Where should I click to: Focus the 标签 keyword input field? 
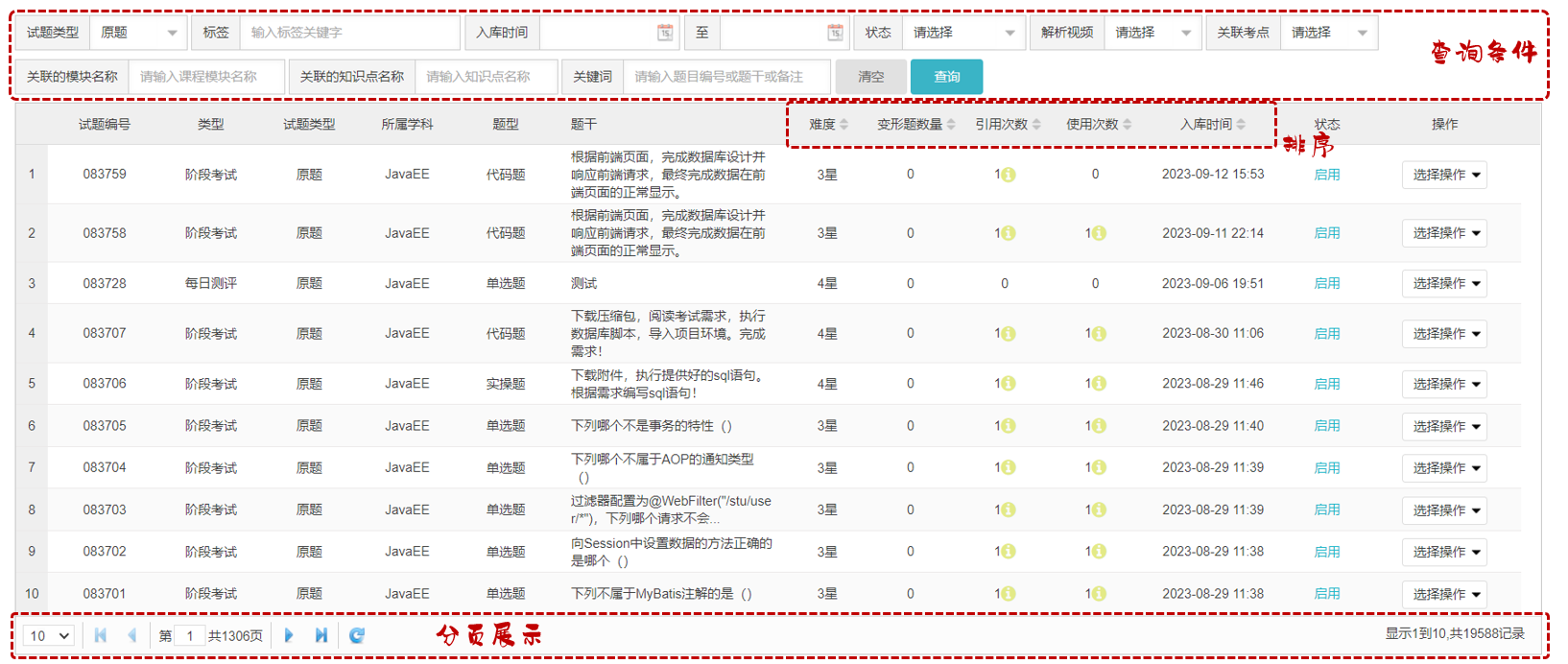tap(350, 33)
